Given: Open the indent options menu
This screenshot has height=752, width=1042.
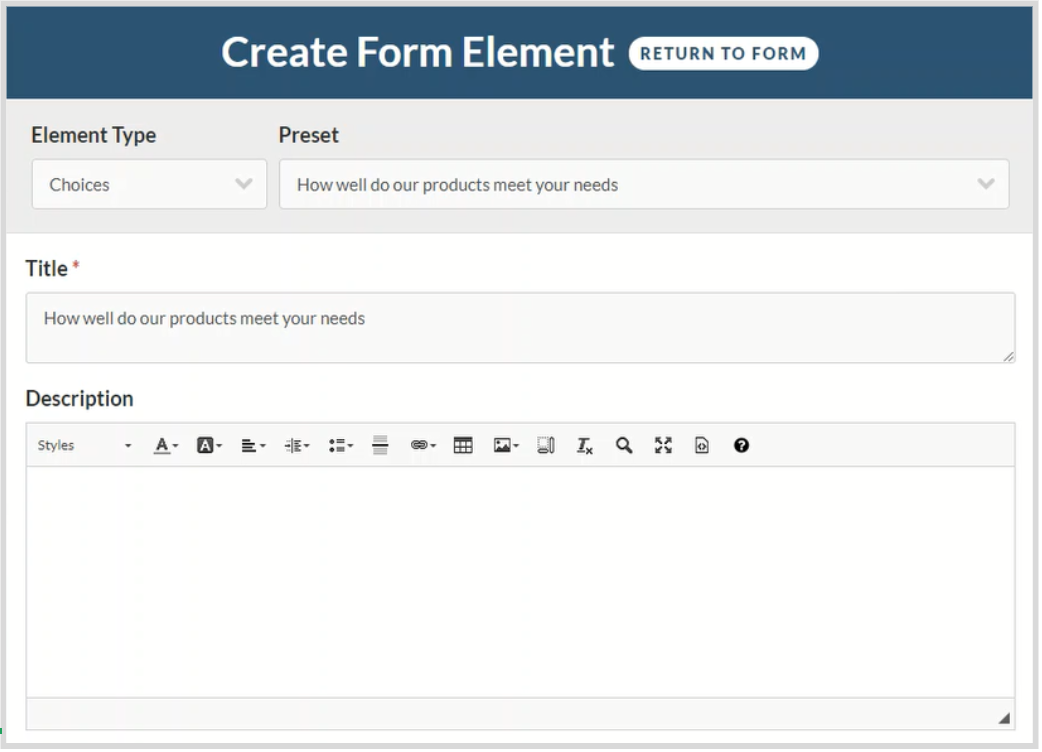Looking at the screenshot, I should pos(297,446).
